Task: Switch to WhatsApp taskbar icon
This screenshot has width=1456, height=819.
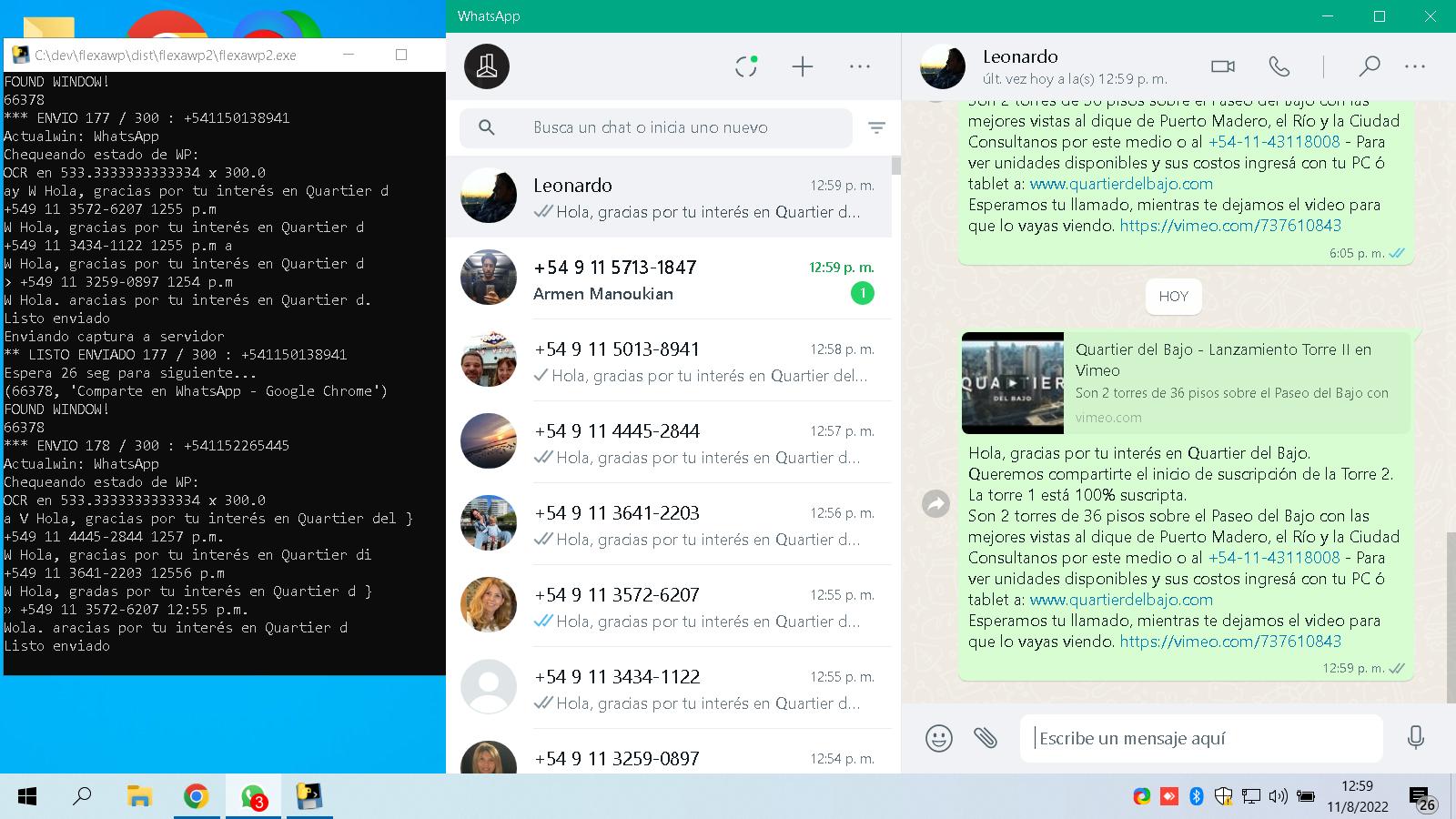Action: coord(253,797)
